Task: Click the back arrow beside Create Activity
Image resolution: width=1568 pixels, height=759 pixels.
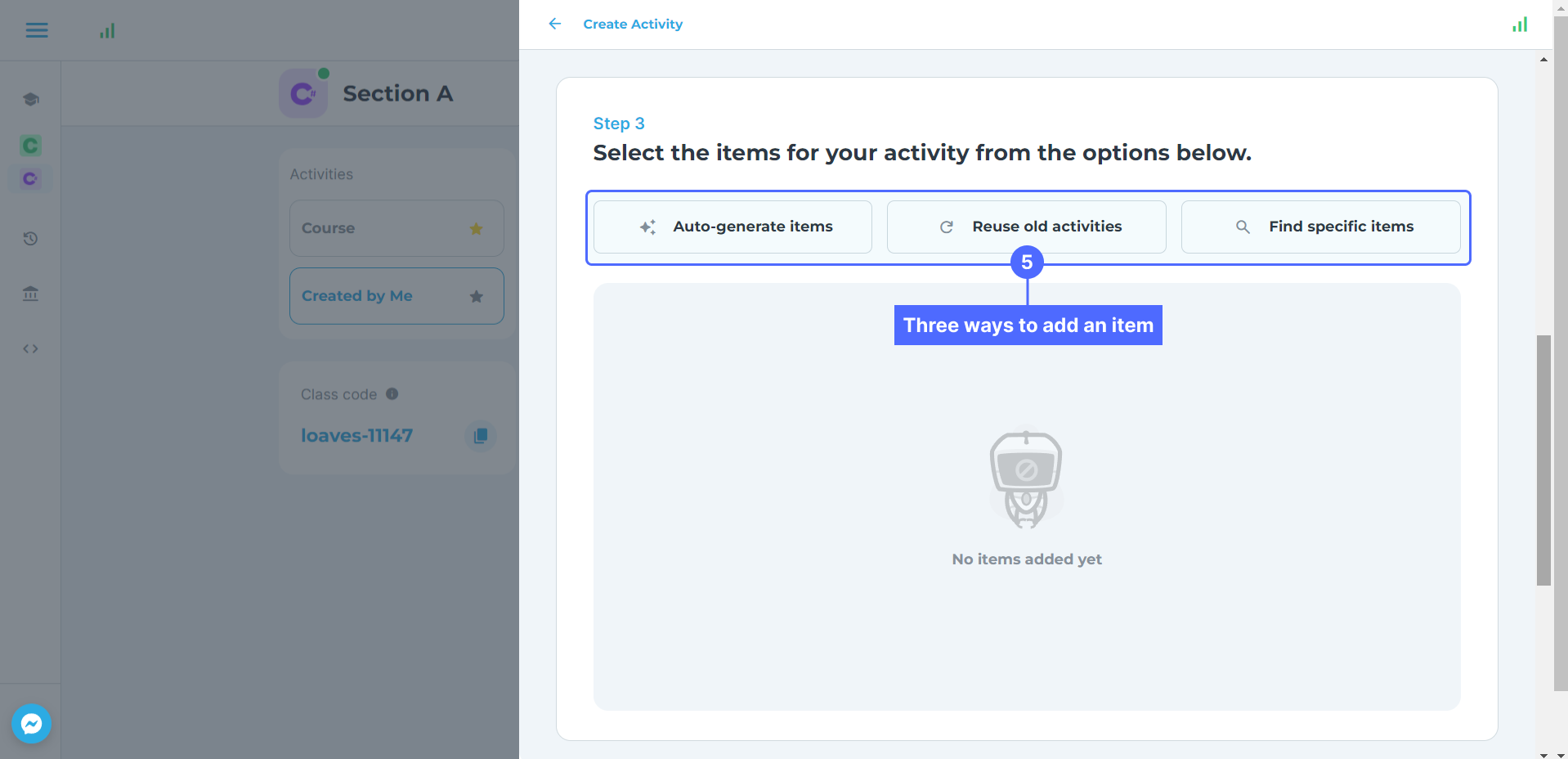Action: click(x=555, y=24)
